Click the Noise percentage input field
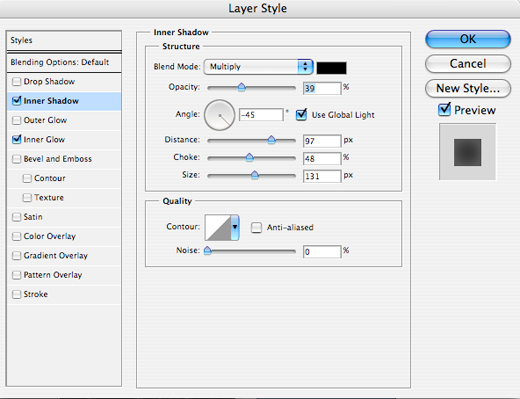The height and width of the screenshot is (399, 520). [x=322, y=252]
